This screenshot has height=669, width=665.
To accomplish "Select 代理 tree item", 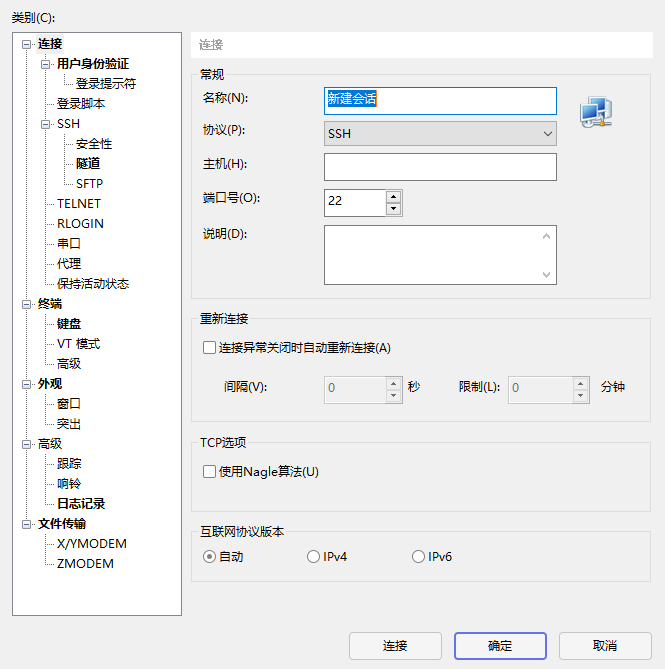I will pos(69,264).
